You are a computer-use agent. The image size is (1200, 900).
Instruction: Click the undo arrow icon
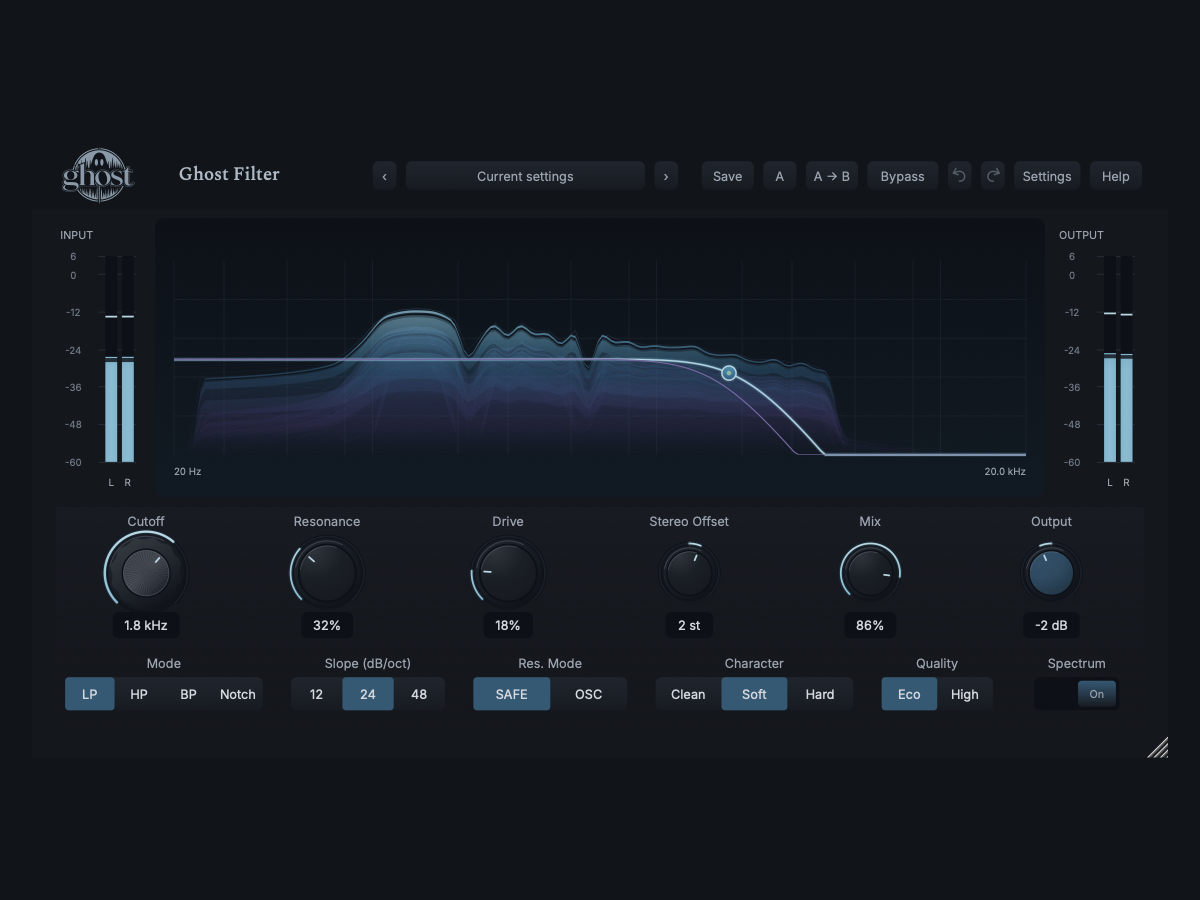pyautogui.click(x=959, y=176)
